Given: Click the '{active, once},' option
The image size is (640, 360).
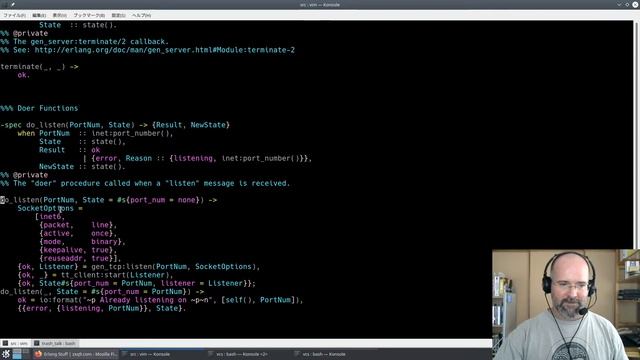Looking at the screenshot, I should pyautogui.click(x=78, y=233).
